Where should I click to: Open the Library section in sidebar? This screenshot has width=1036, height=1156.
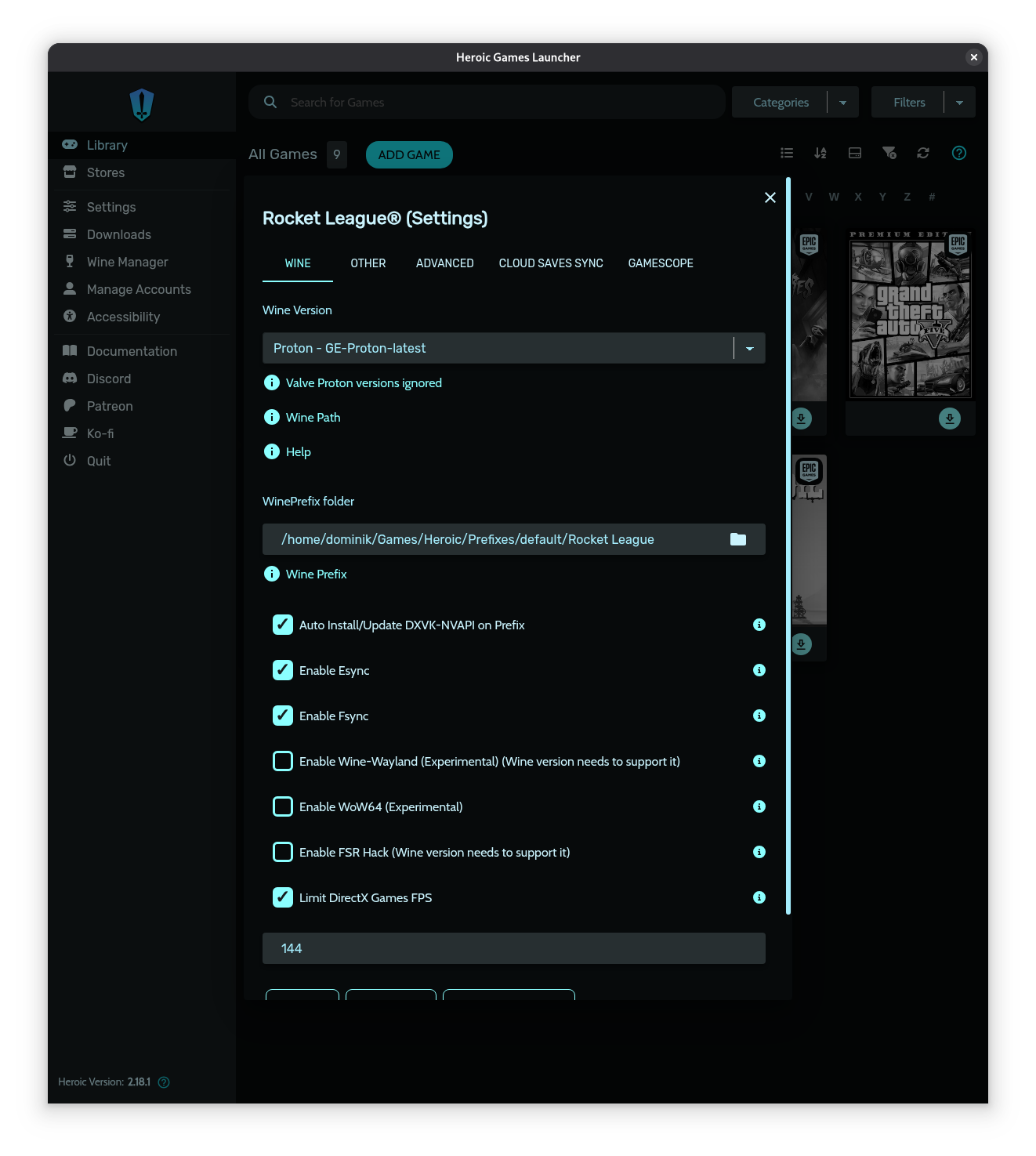click(142, 145)
